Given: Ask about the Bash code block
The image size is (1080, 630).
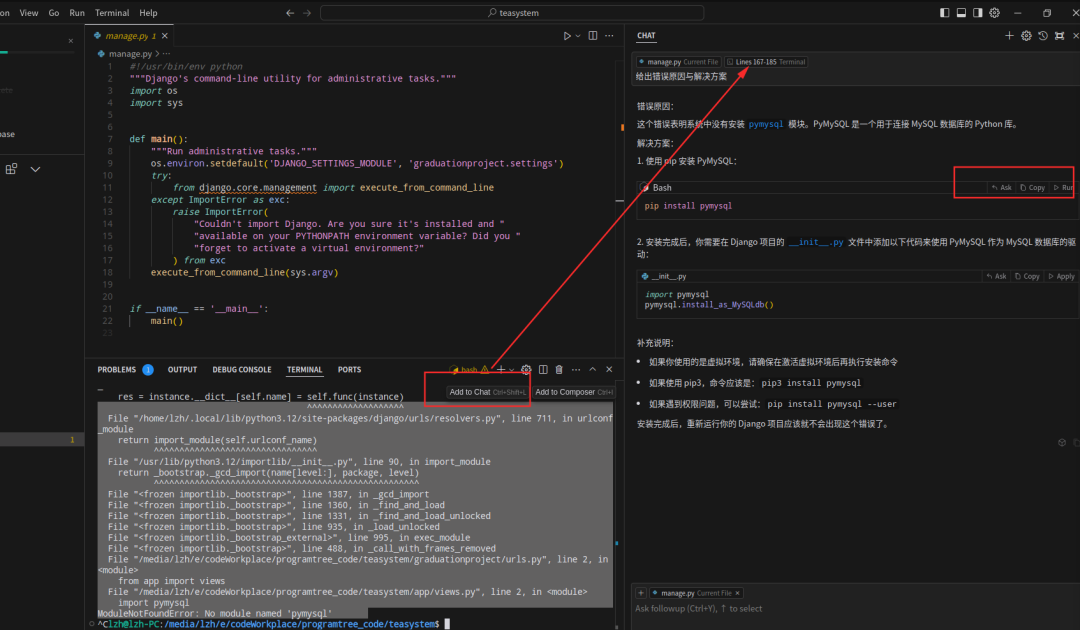Looking at the screenshot, I should (x=1001, y=187).
